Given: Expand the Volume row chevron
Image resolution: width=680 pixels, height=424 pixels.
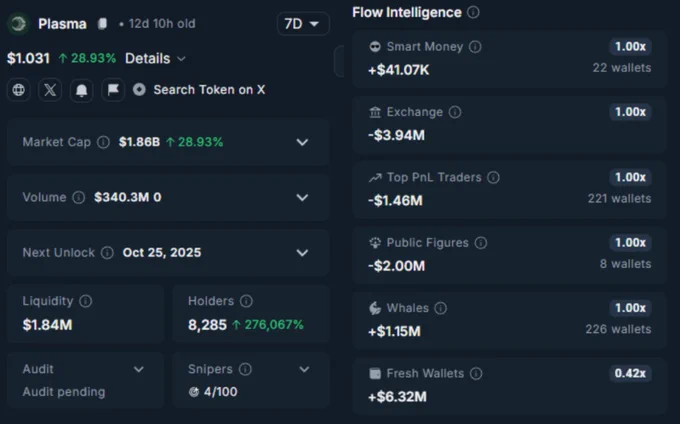Looking at the screenshot, I should [x=302, y=198].
